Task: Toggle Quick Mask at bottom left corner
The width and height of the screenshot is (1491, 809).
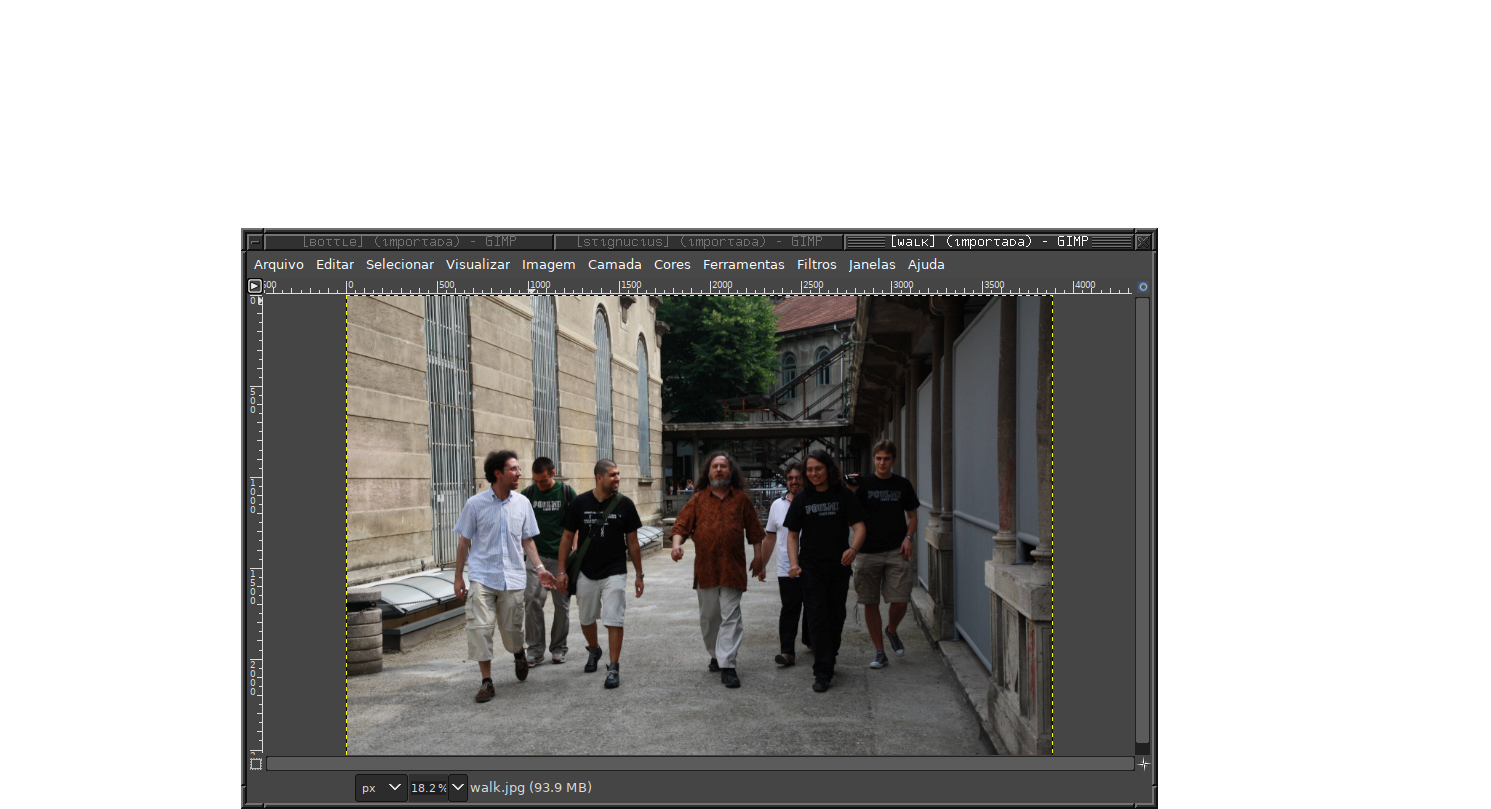Action: pyautogui.click(x=256, y=764)
